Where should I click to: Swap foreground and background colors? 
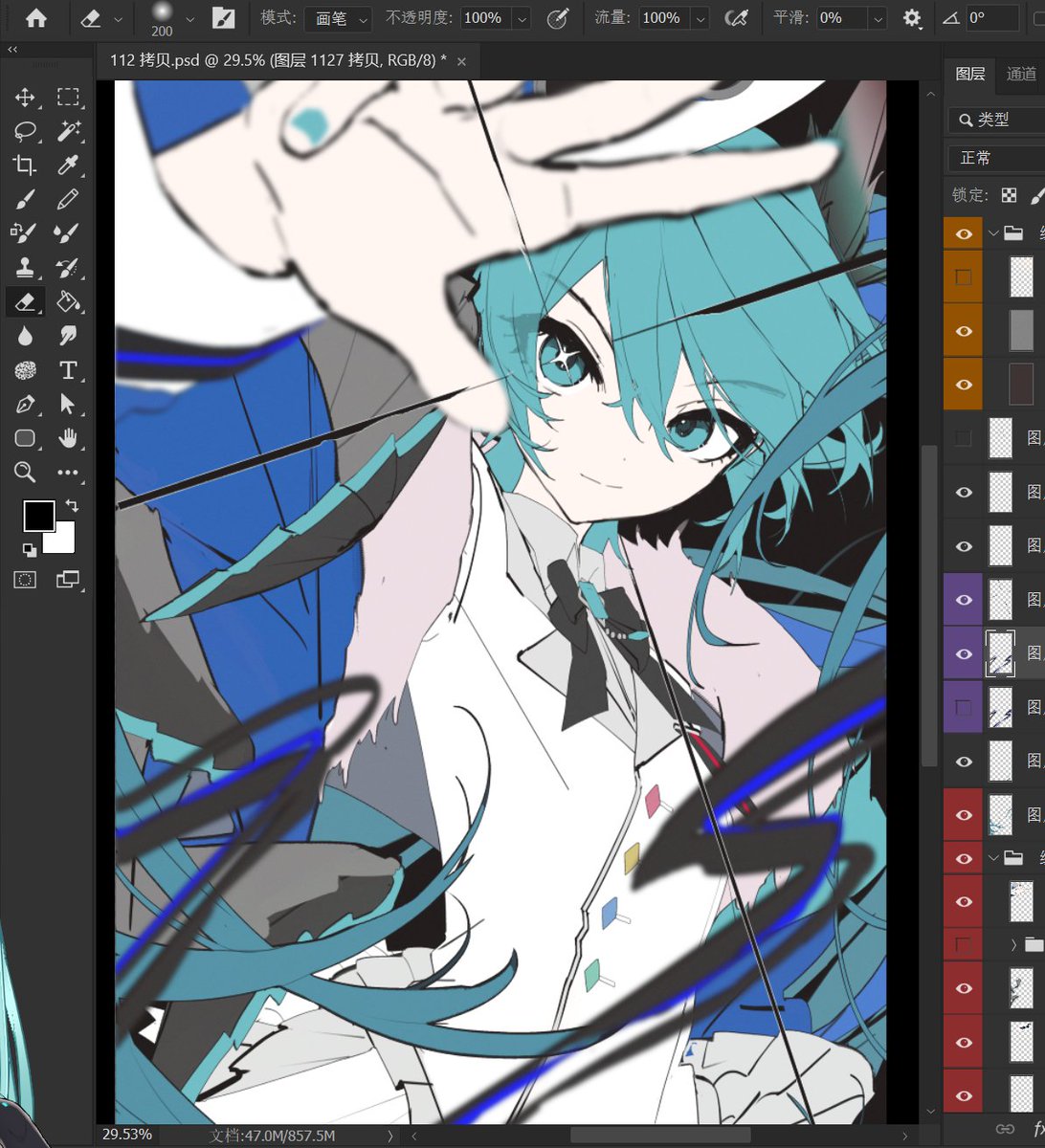click(72, 506)
